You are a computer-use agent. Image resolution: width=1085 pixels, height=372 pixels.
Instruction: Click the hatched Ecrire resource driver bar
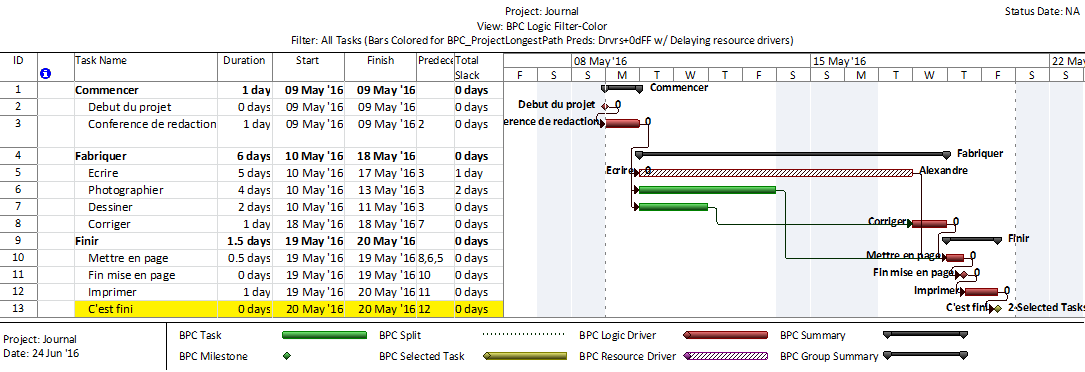pos(775,172)
